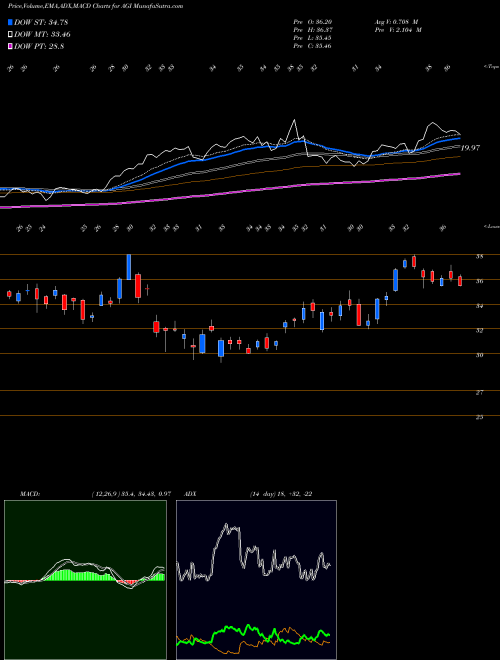Click the ADX values '(14 day) 18, +32, -22'

[x=281, y=494]
